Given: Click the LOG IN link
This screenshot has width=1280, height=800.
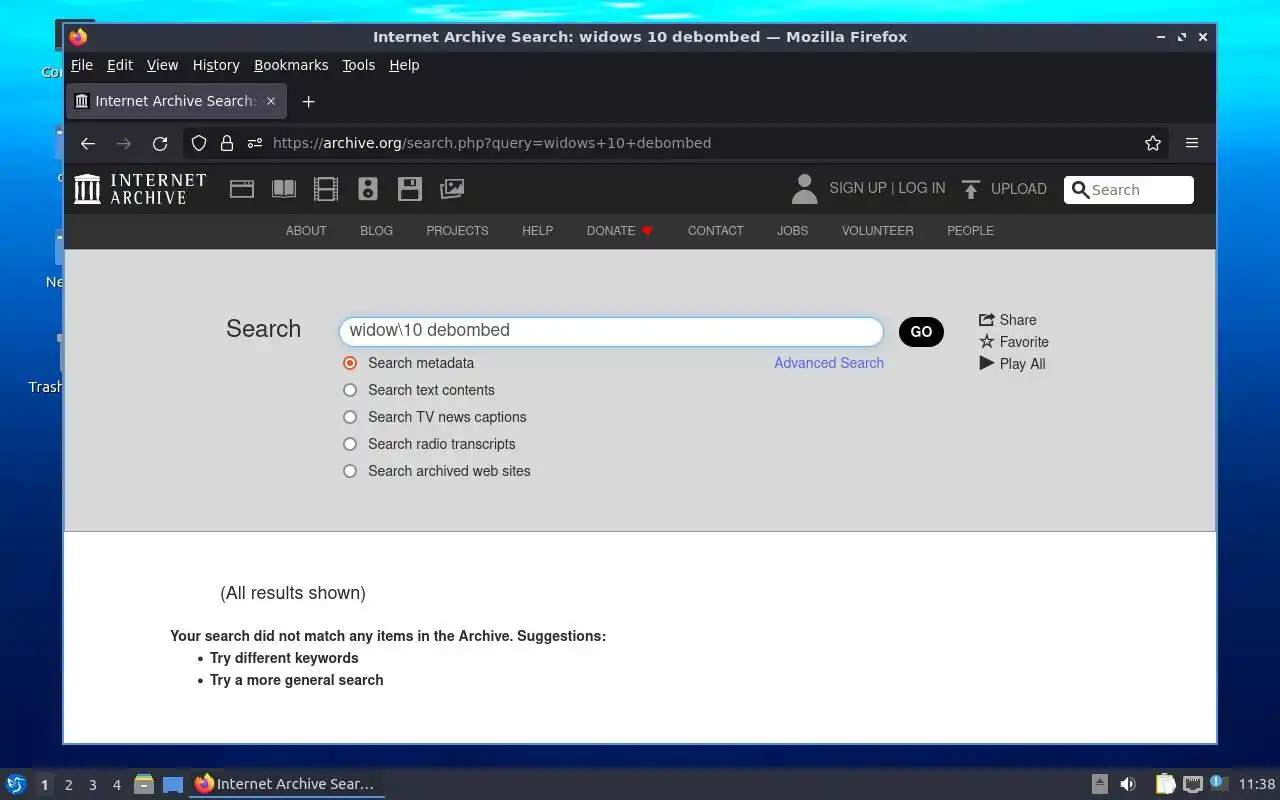Looking at the screenshot, I should (922, 188).
